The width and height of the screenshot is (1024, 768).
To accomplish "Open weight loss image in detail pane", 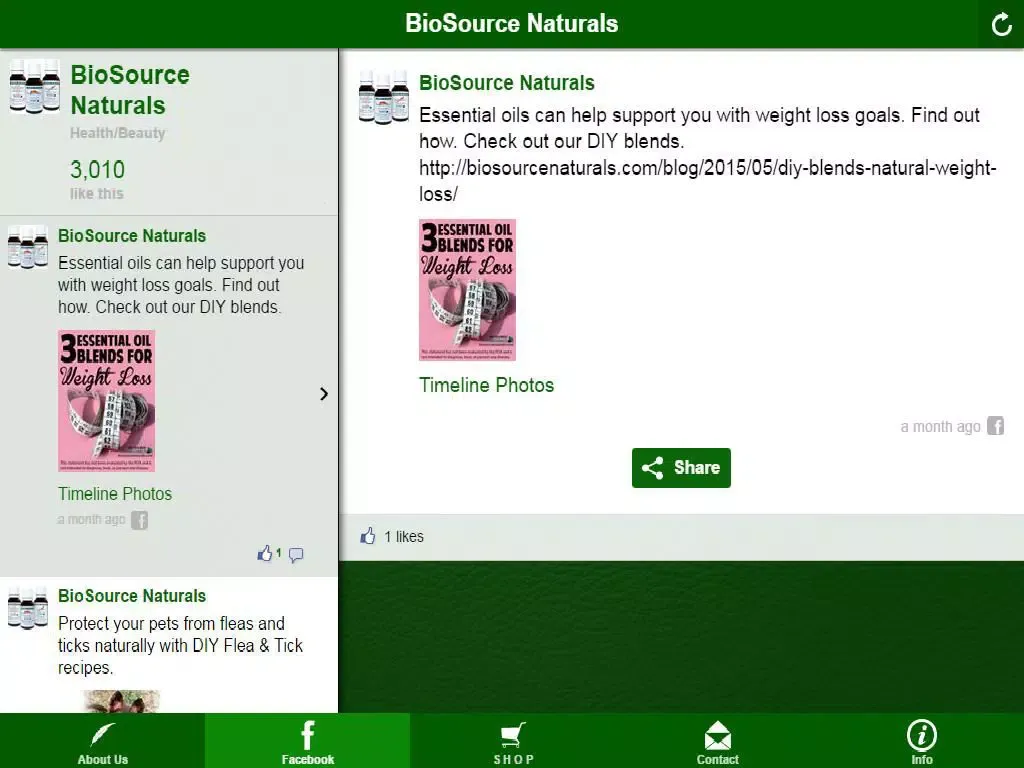I will [468, 290].
